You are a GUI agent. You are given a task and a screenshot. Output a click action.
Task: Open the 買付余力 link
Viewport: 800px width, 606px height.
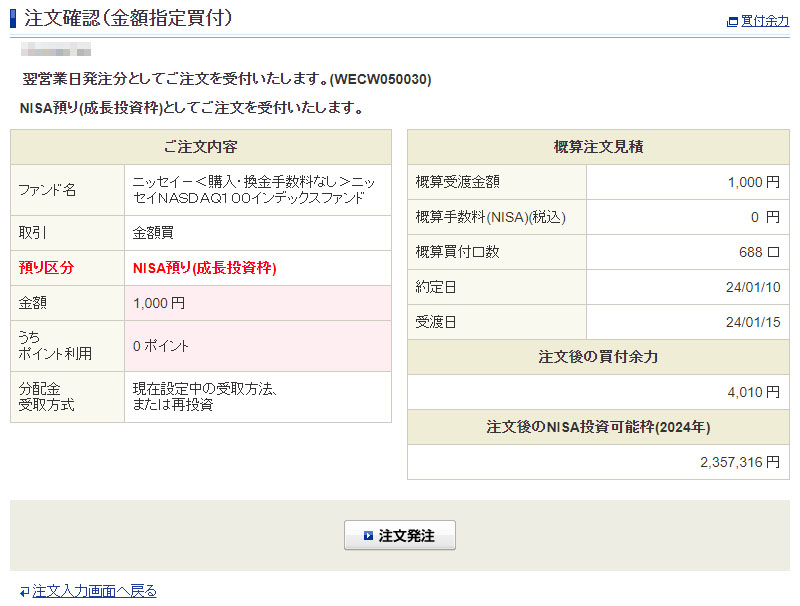click(x=765, y=21)
